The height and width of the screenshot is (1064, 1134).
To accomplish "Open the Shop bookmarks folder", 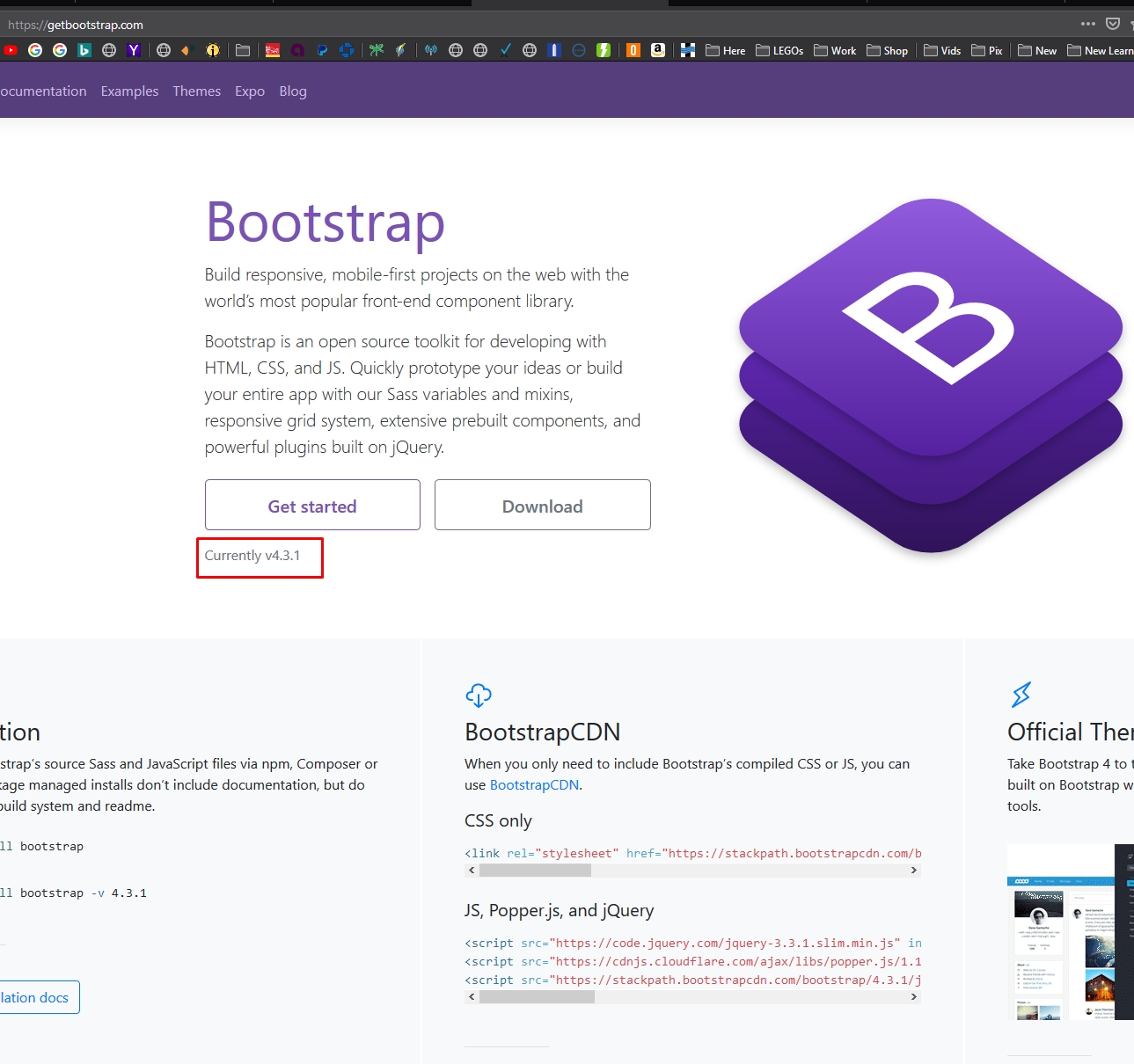I will tap(887, 50).
